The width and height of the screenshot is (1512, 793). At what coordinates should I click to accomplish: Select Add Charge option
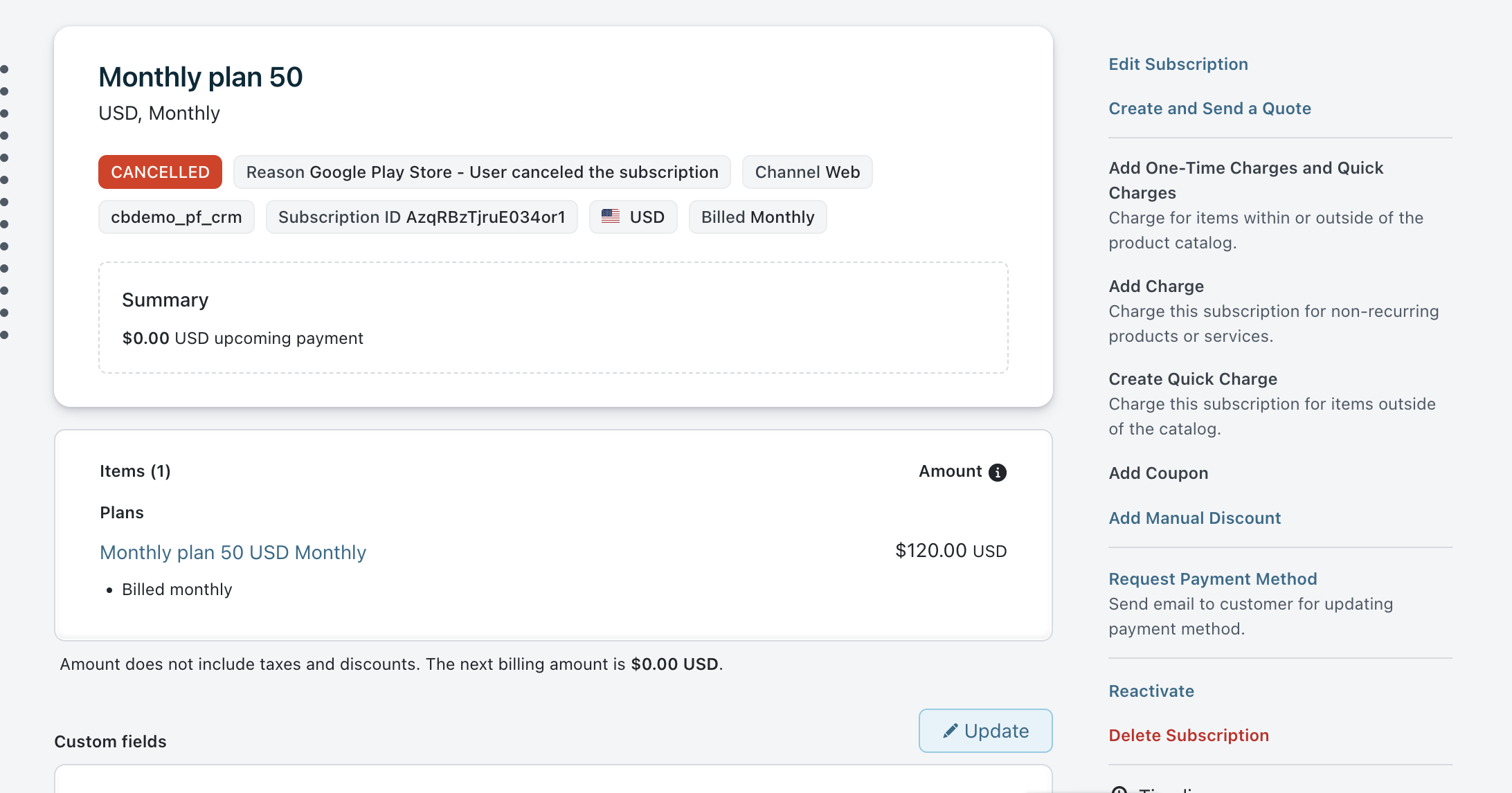coord(1156,286)
